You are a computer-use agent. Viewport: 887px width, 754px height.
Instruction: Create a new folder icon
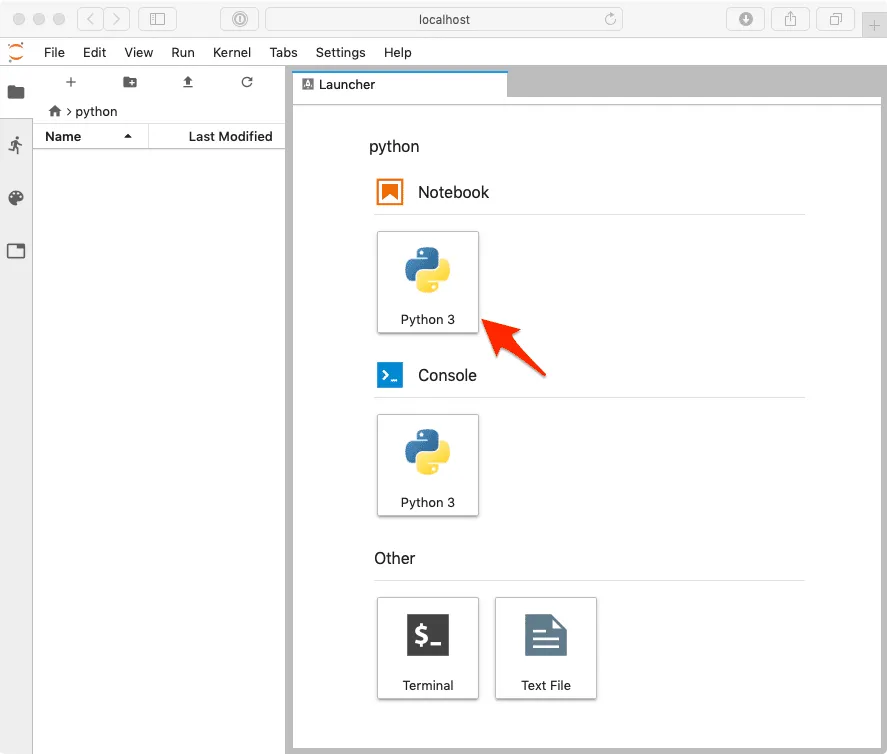[x=130, y=82]
